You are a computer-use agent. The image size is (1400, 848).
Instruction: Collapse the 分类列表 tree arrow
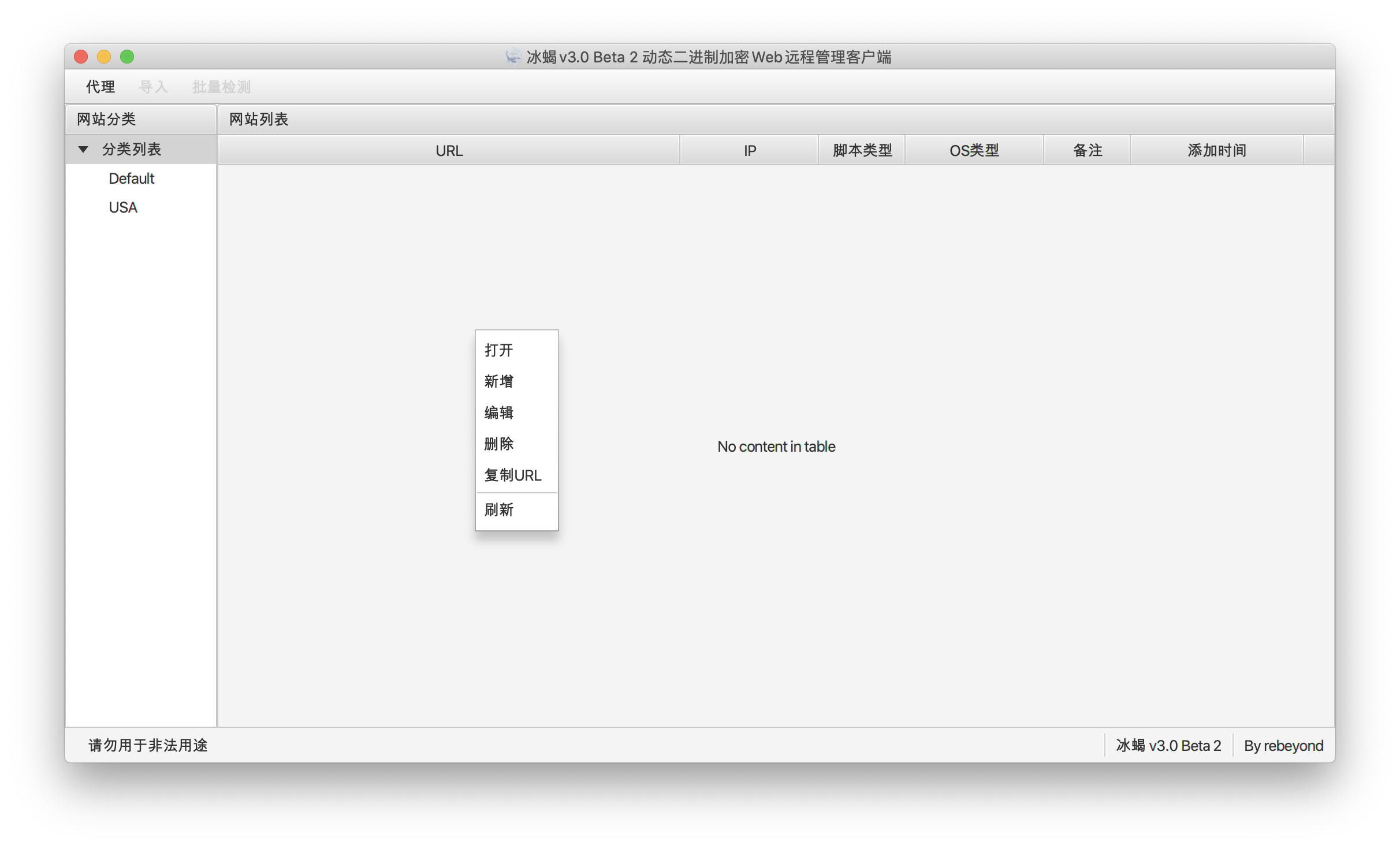(x=83, y=150)
